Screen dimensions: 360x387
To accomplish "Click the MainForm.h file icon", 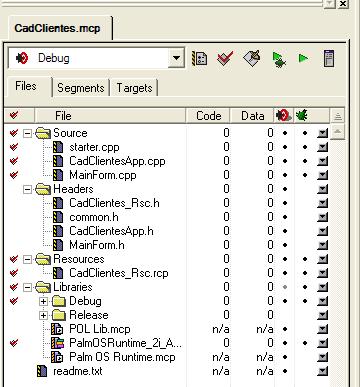I will pyautogui.click(x=58, y=245).
